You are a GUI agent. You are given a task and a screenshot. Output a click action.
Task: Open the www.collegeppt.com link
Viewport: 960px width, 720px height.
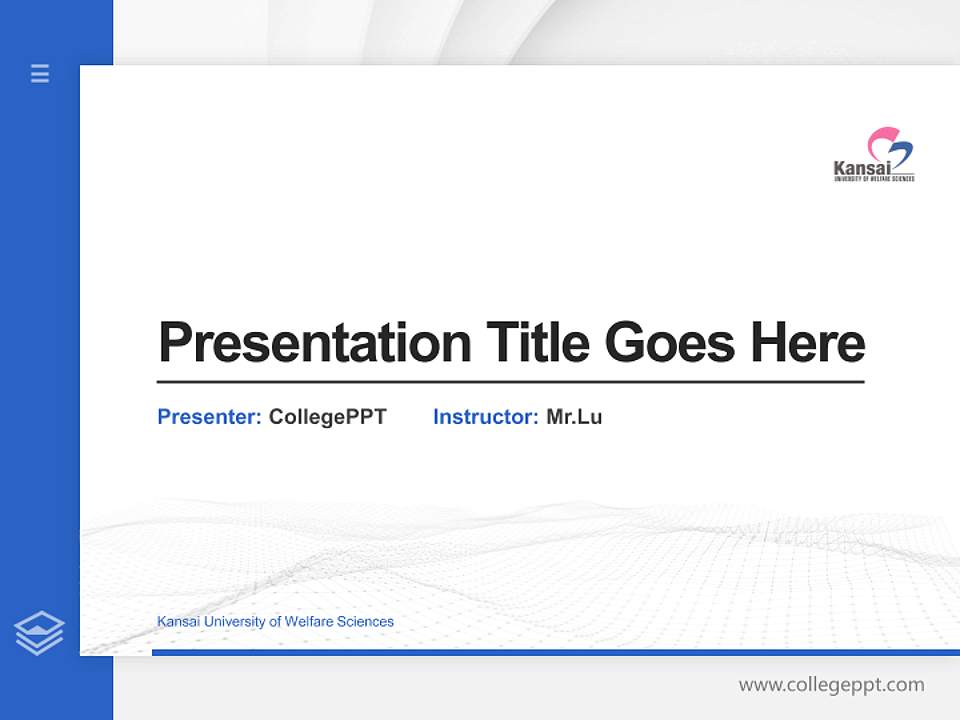pos(831,684)
